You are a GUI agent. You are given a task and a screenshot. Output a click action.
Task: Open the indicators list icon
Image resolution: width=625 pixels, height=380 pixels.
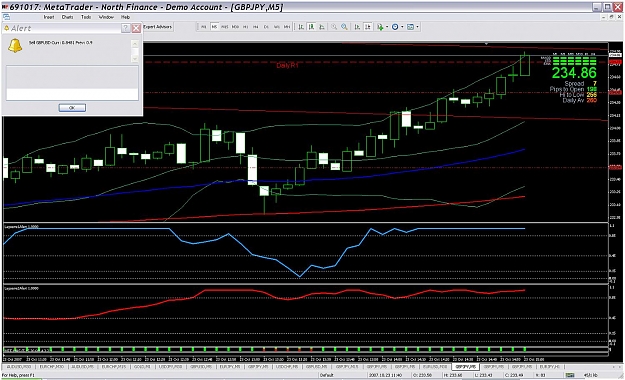coord(380,27)
